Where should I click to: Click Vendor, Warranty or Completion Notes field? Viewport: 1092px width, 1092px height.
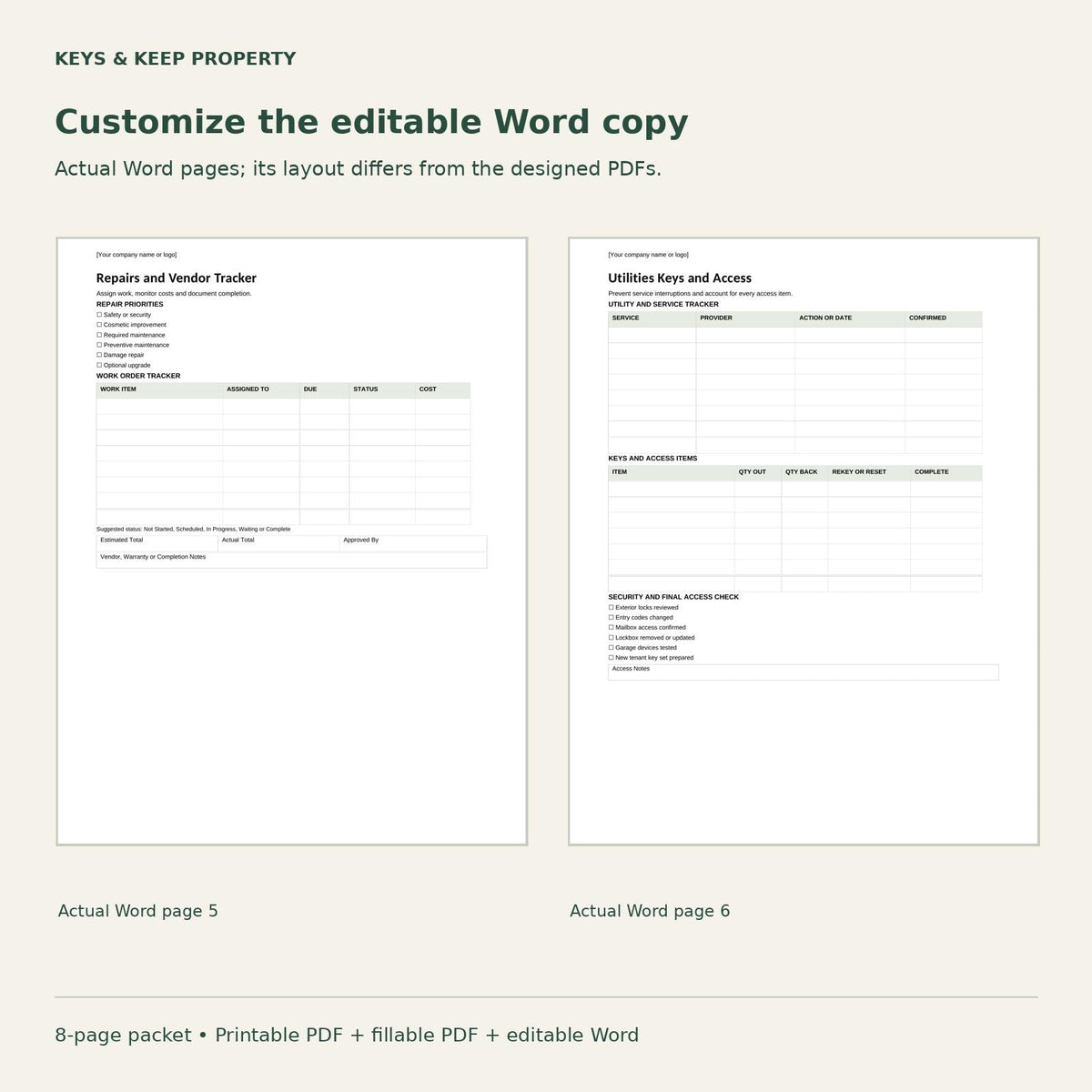click(291, 560)
